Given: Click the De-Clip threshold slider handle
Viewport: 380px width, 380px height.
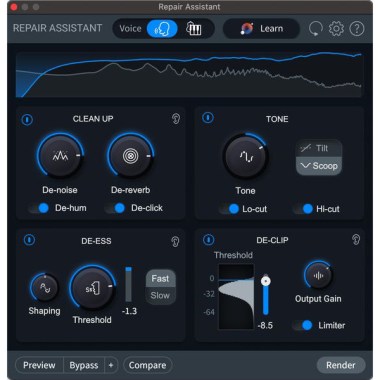Looking at the screenshot, I should [266, 281].
